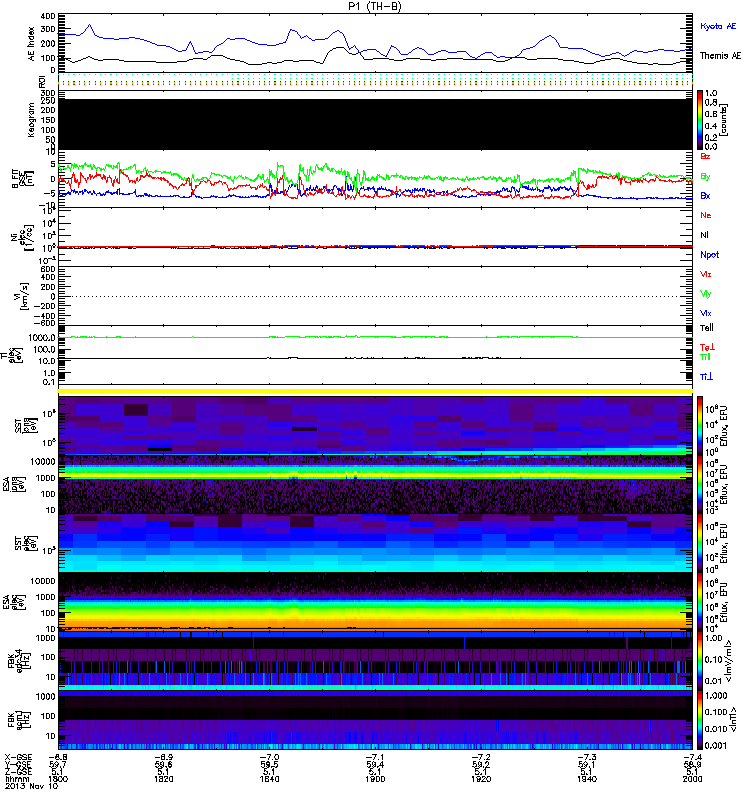This screenshot has width=750, height=800.
Task: Click the Keogram counts color bar
Action: [x=700, y=120]
